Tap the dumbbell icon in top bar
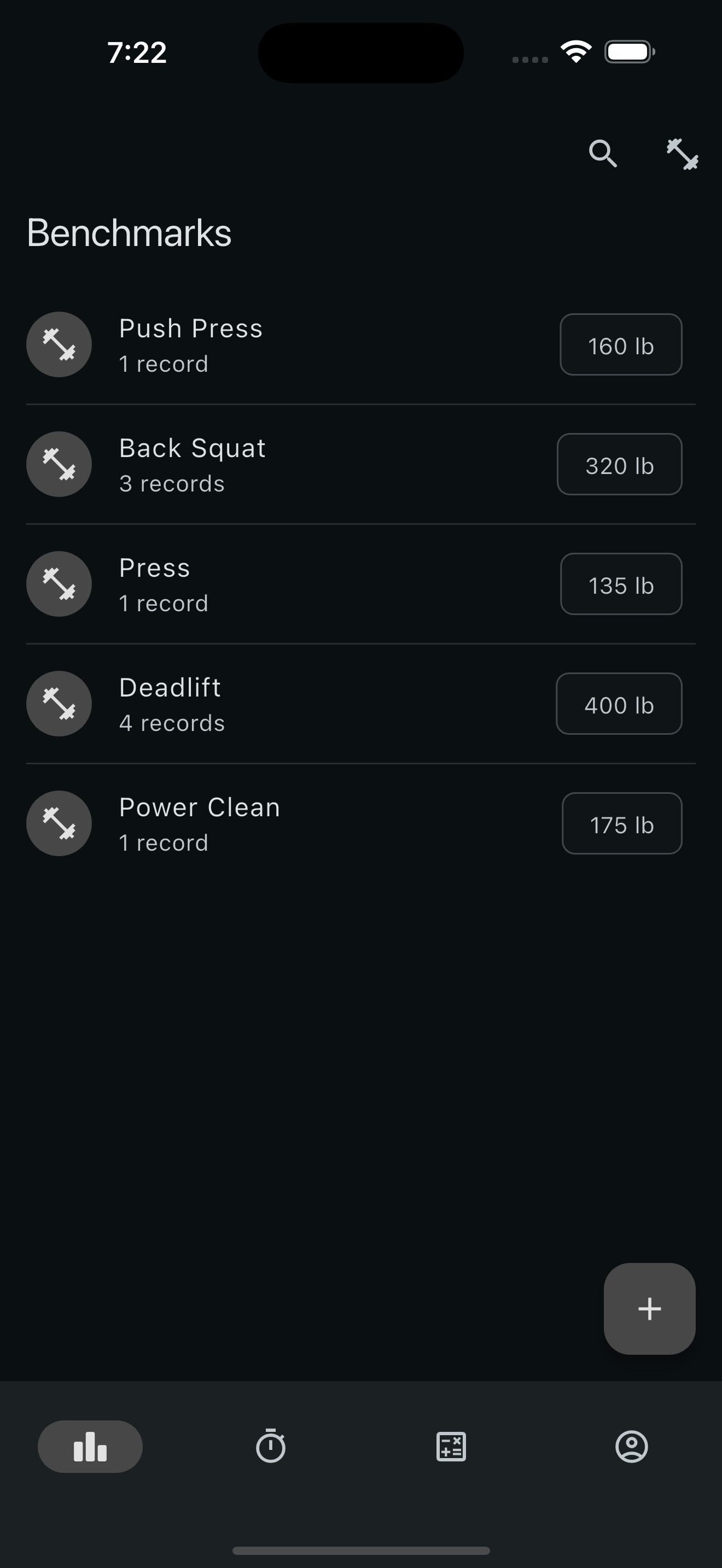 click(682, 154)
